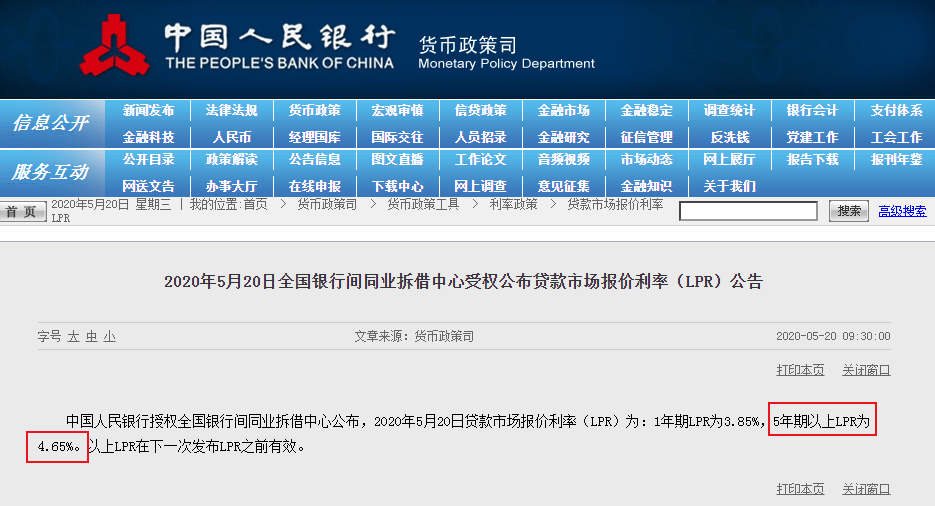
Task: Open 反洗钱 in the navigation menu
Action: pos(729,137)
